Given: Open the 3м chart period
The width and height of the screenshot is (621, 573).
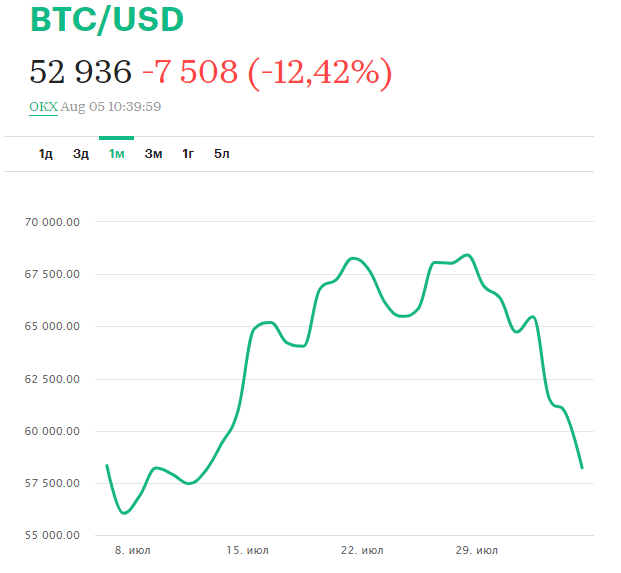Looking at the screenshot, I should [x=153, y=154].
